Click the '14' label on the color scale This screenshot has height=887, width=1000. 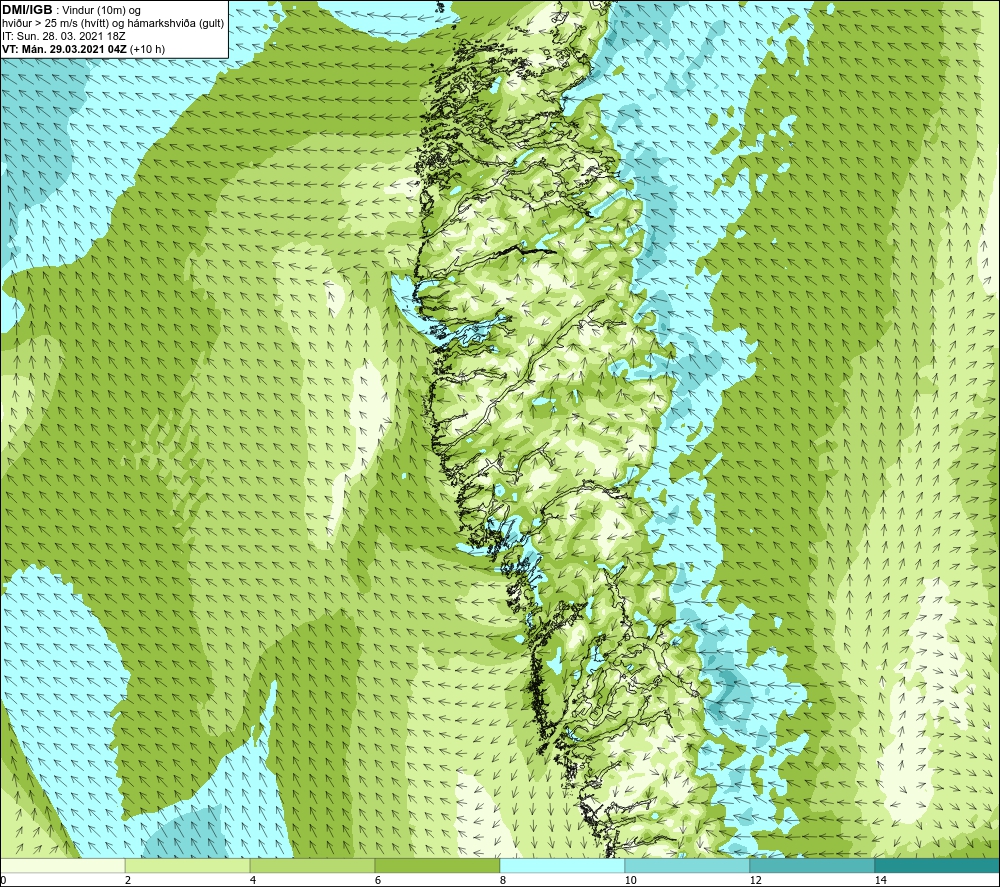point(880,880)
